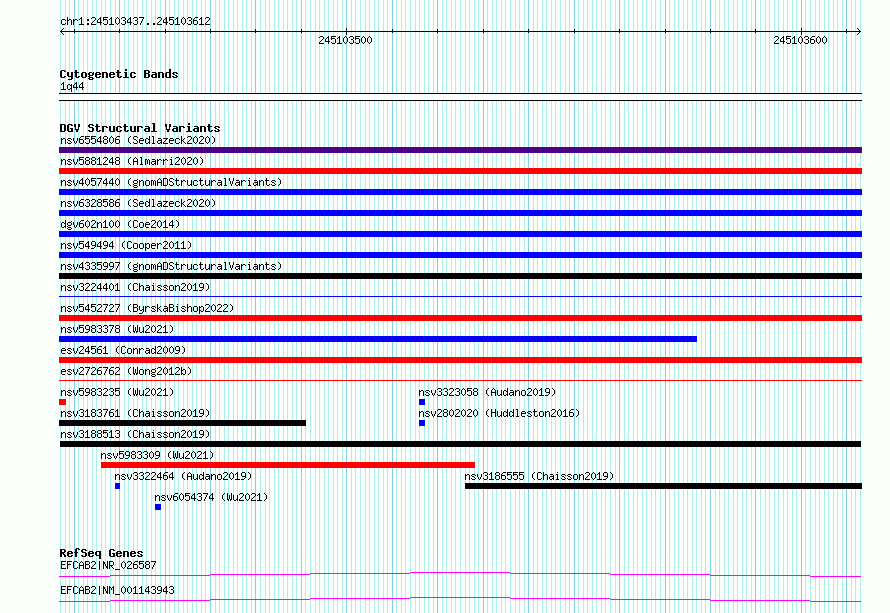Open esv2726762 (Wong2012b) label

[x=126, y=371]
